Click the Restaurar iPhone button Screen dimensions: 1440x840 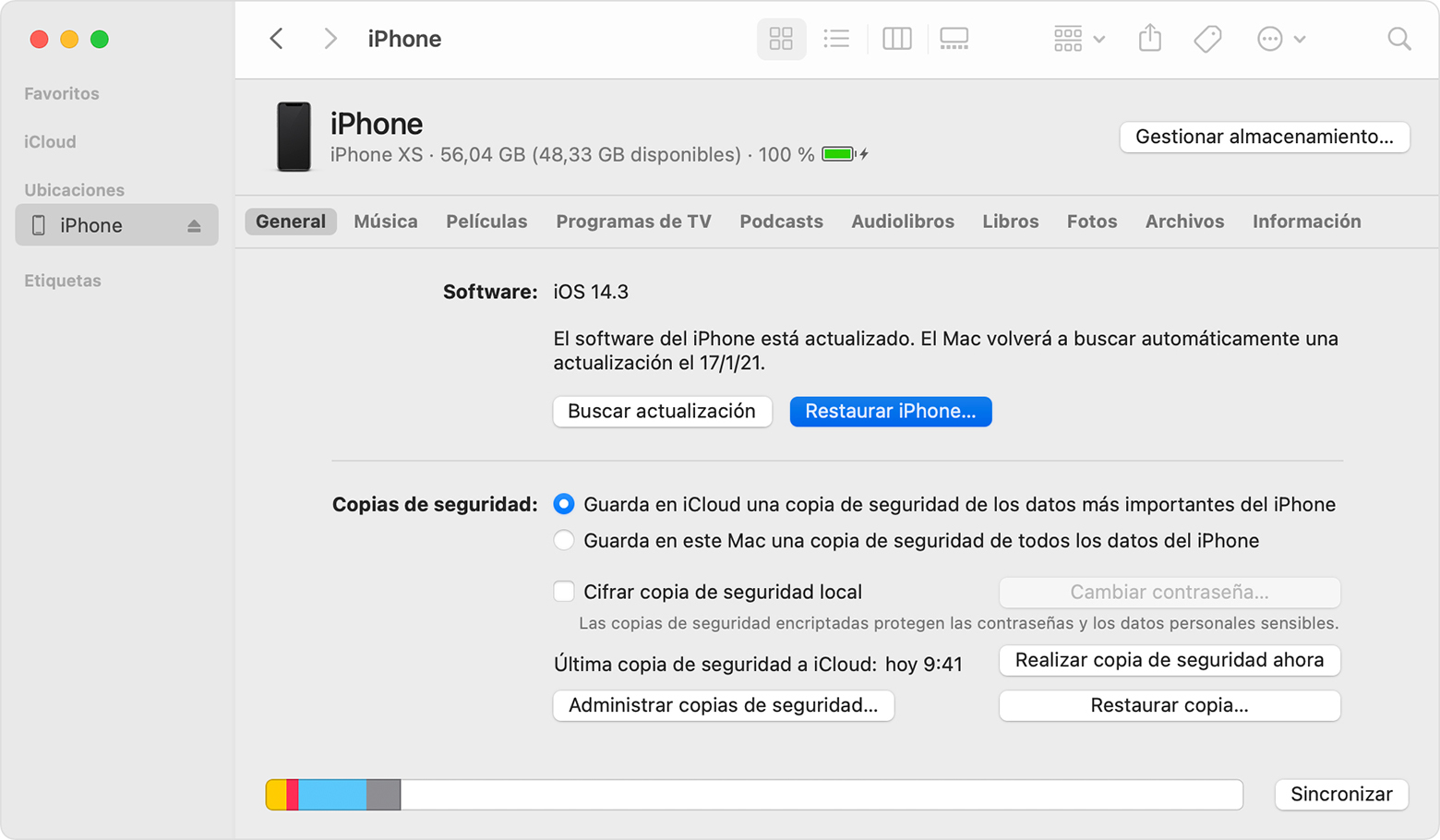click(891, 412)
